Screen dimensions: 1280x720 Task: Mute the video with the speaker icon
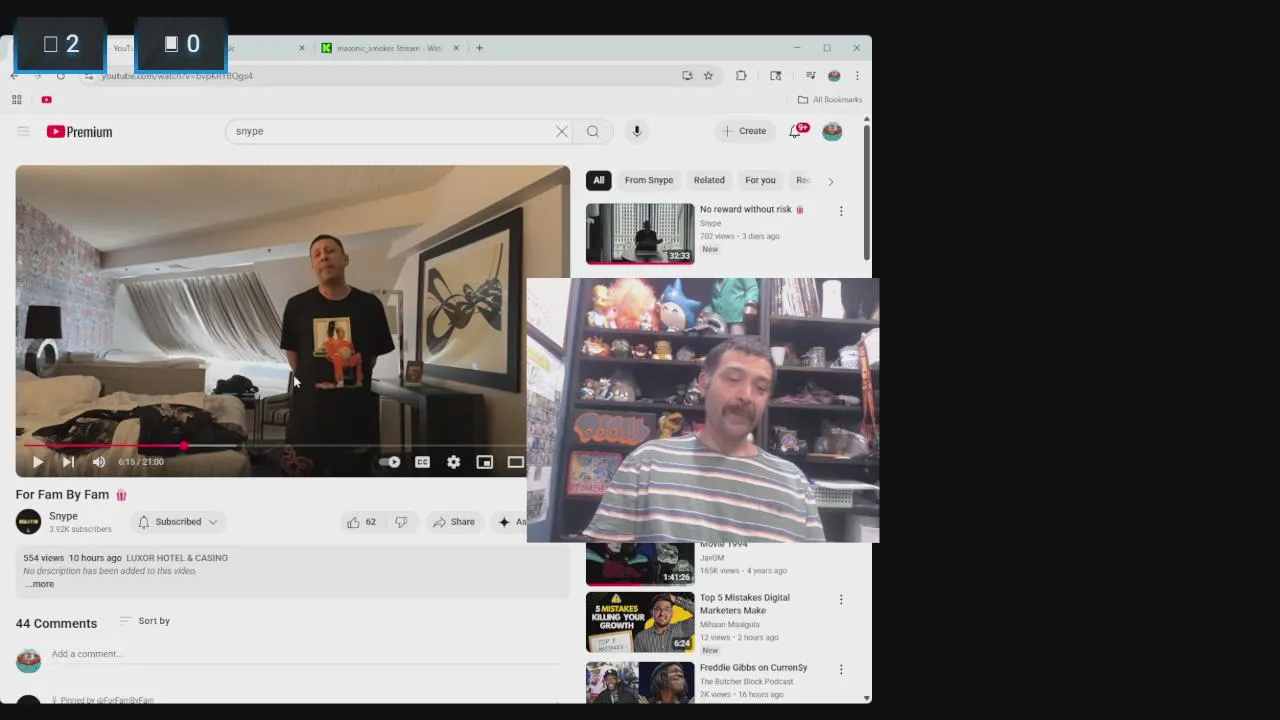[98, 462]
